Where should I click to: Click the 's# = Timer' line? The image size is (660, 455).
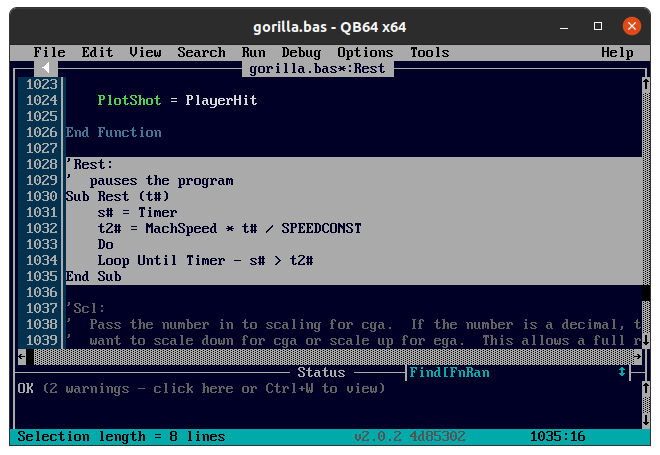(137, 212)
